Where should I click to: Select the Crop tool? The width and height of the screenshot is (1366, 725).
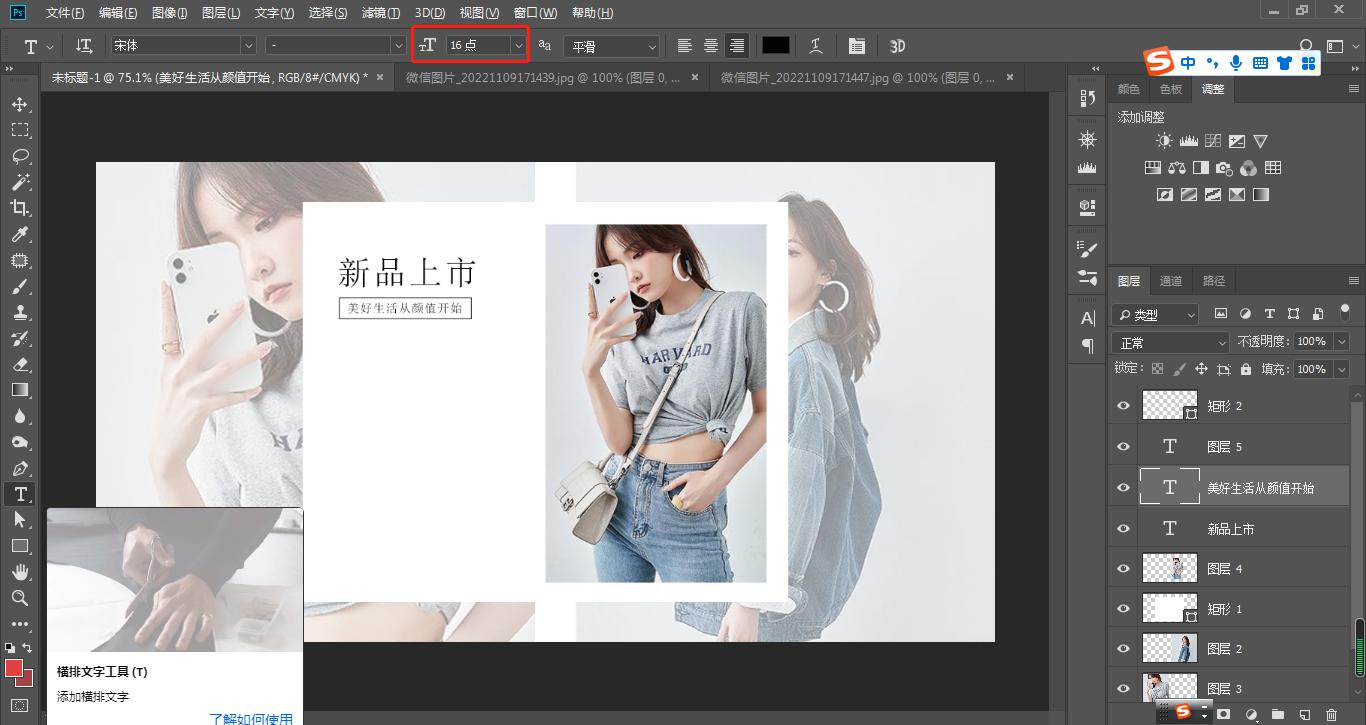[22, 207]
